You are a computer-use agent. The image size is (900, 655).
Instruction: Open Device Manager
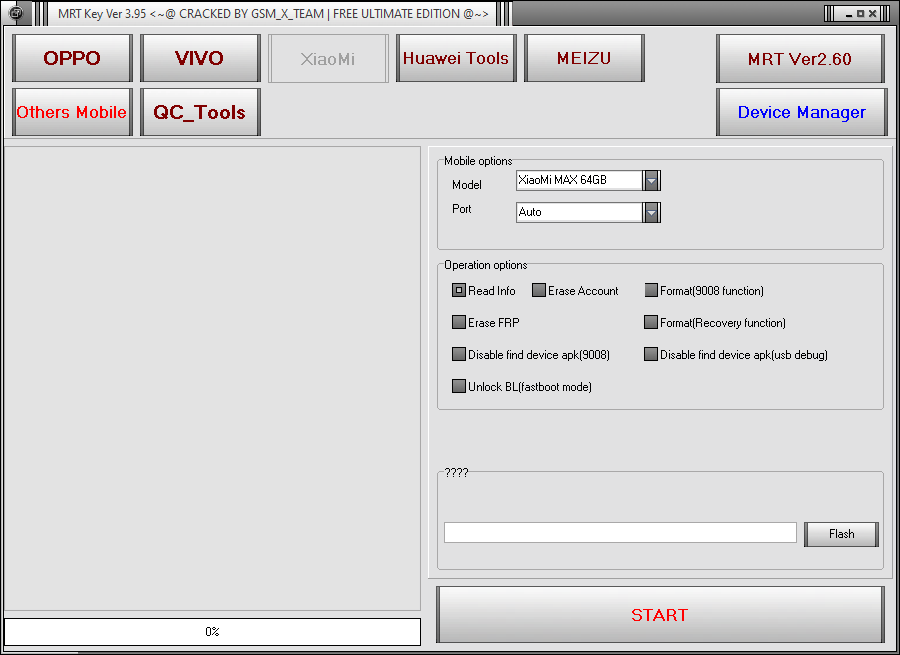coord(801,112)
